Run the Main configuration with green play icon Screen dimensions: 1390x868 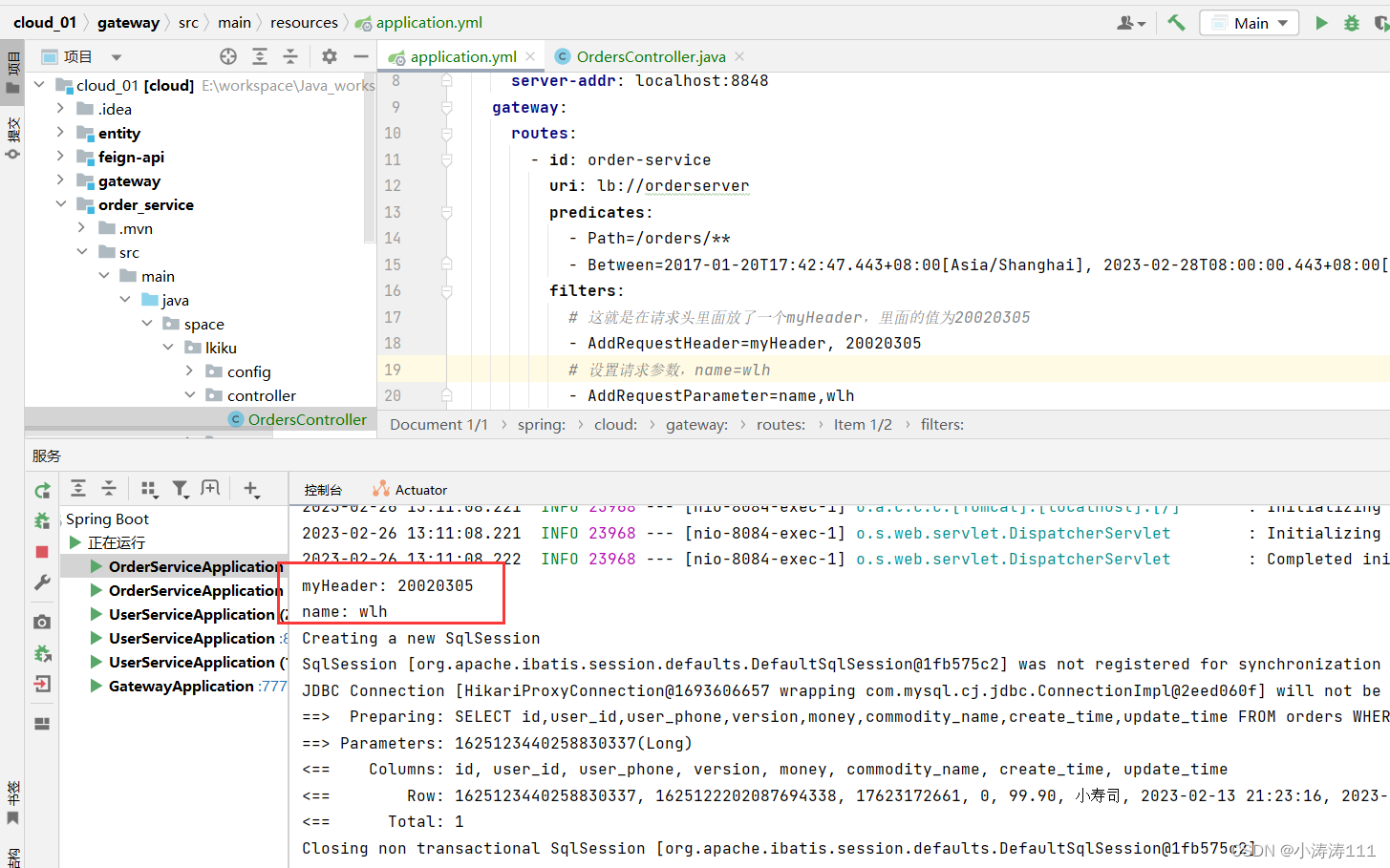click(x=1321, y=22)
